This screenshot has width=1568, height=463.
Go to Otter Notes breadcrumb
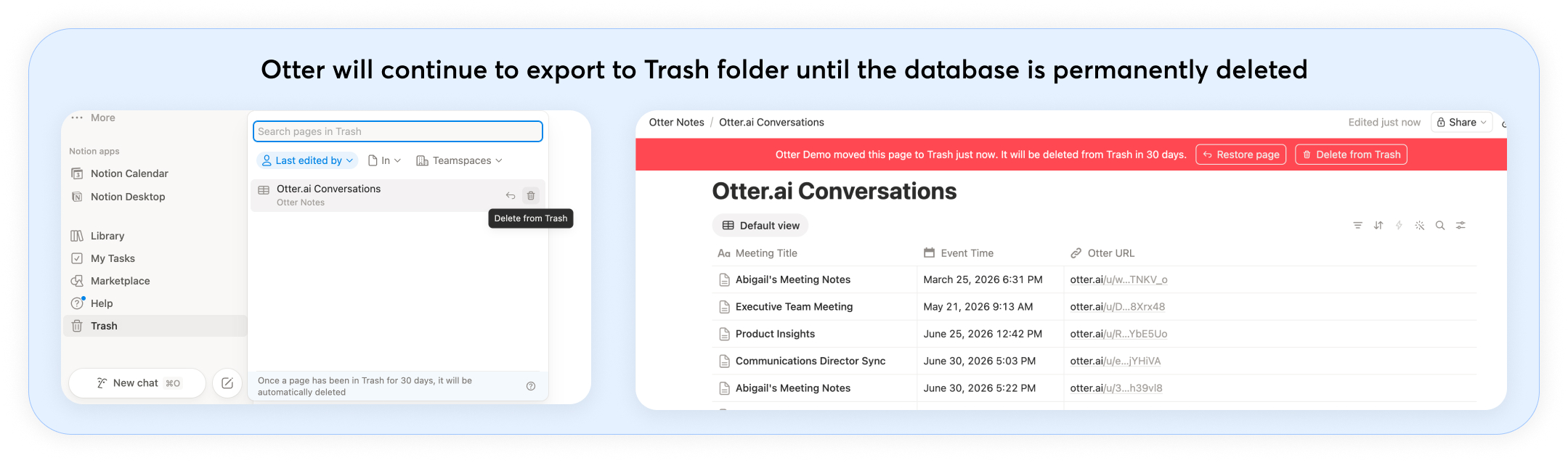pyautogui.click(x=677, y=122)
